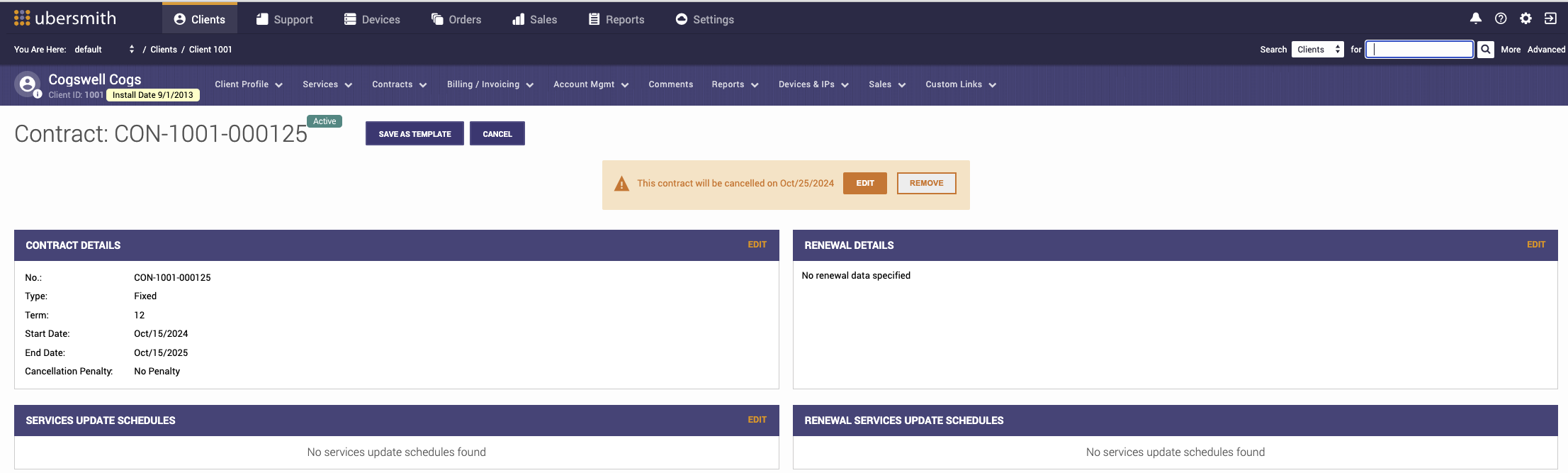Open the Search type Clients dropdown

1317,50
